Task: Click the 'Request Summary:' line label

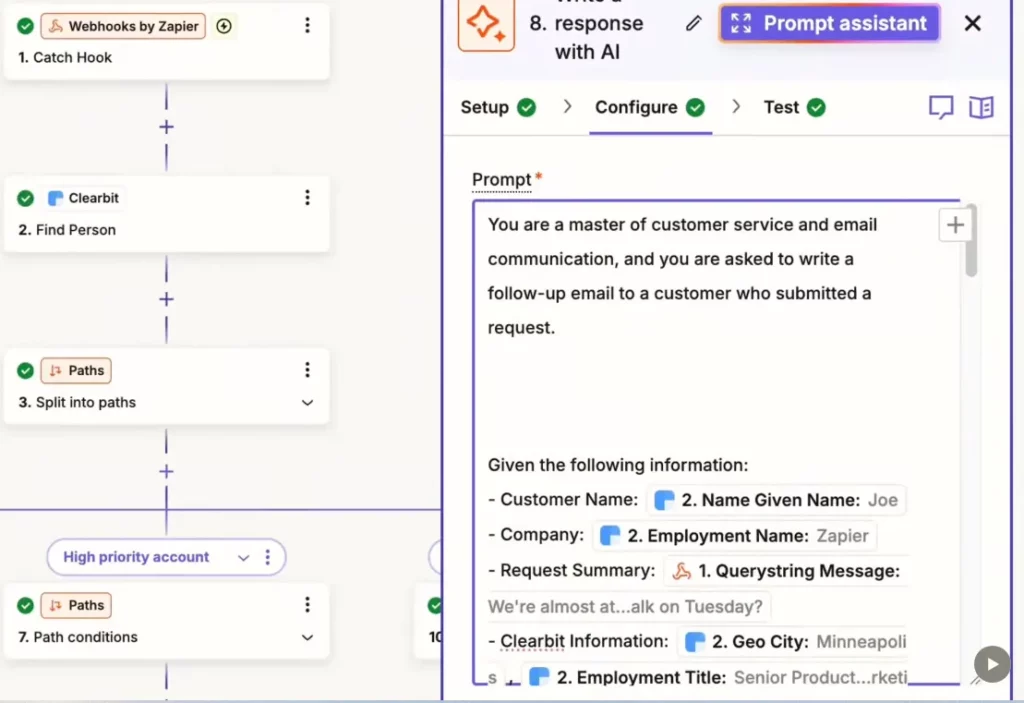Action: [571, 570]
